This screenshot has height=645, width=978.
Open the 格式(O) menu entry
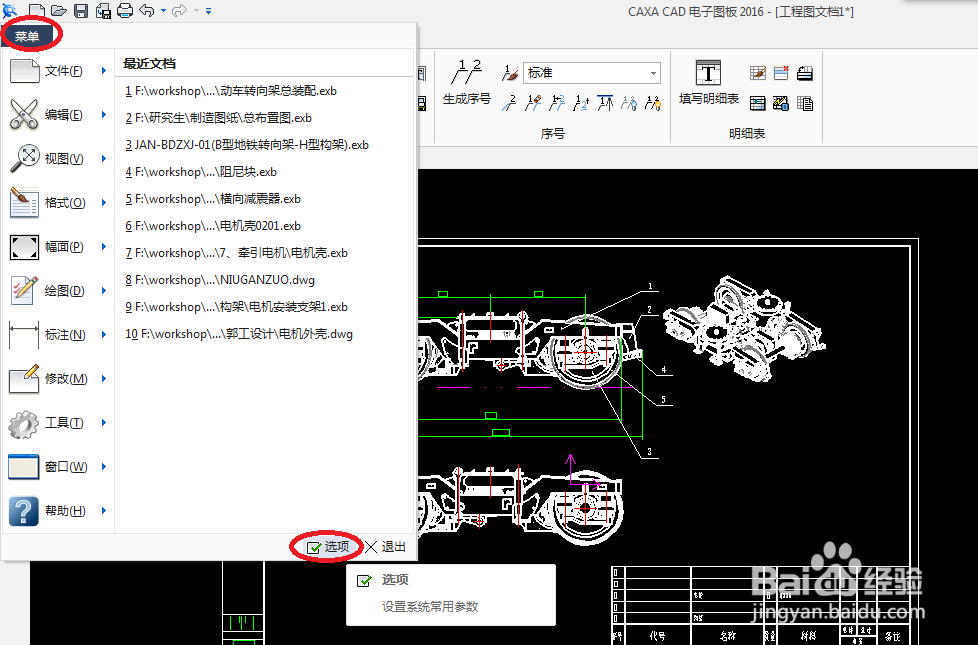pyautogui.click(x=57, y=203)
